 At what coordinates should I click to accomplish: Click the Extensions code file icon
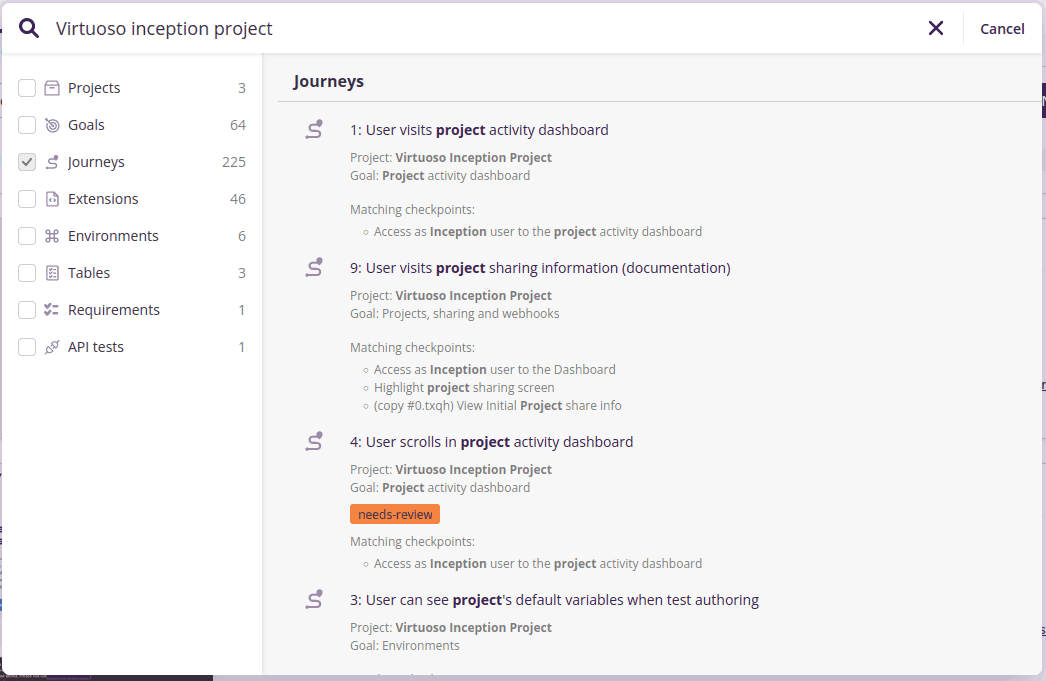click(x=53, y=199)
